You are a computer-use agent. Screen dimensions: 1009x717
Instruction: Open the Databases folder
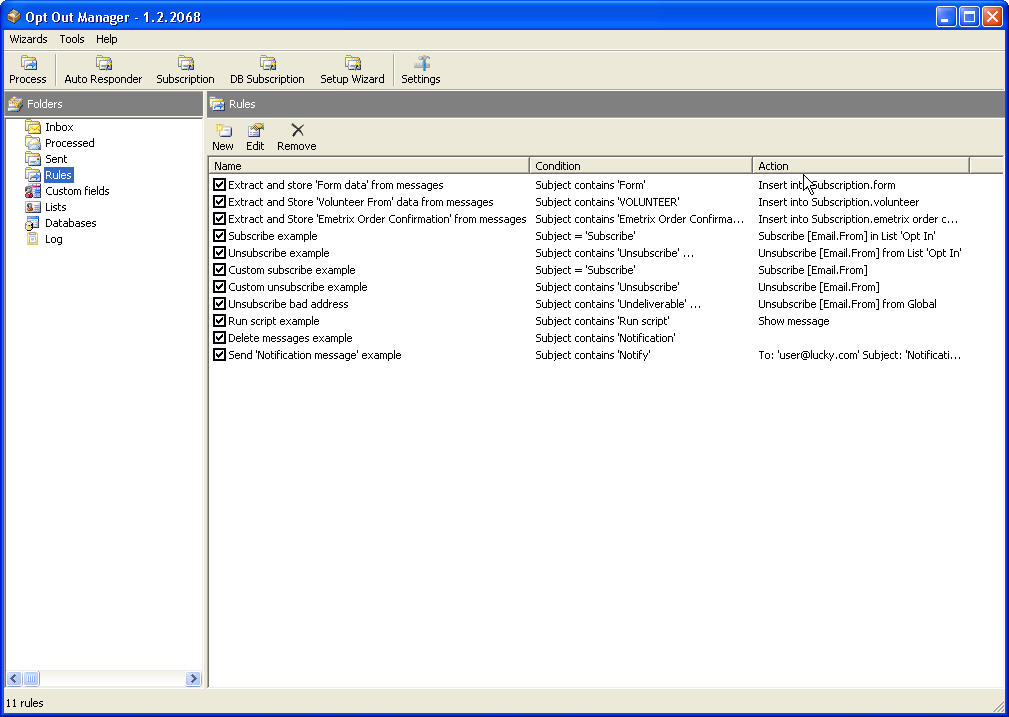coord(71,223)
